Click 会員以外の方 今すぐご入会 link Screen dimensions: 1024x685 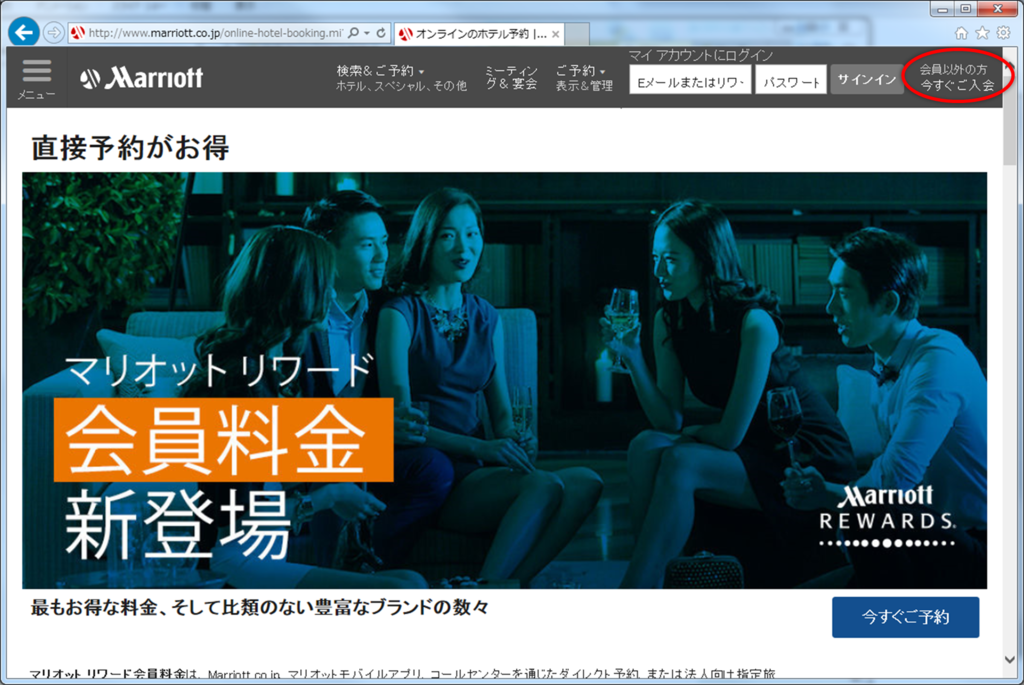957,77
